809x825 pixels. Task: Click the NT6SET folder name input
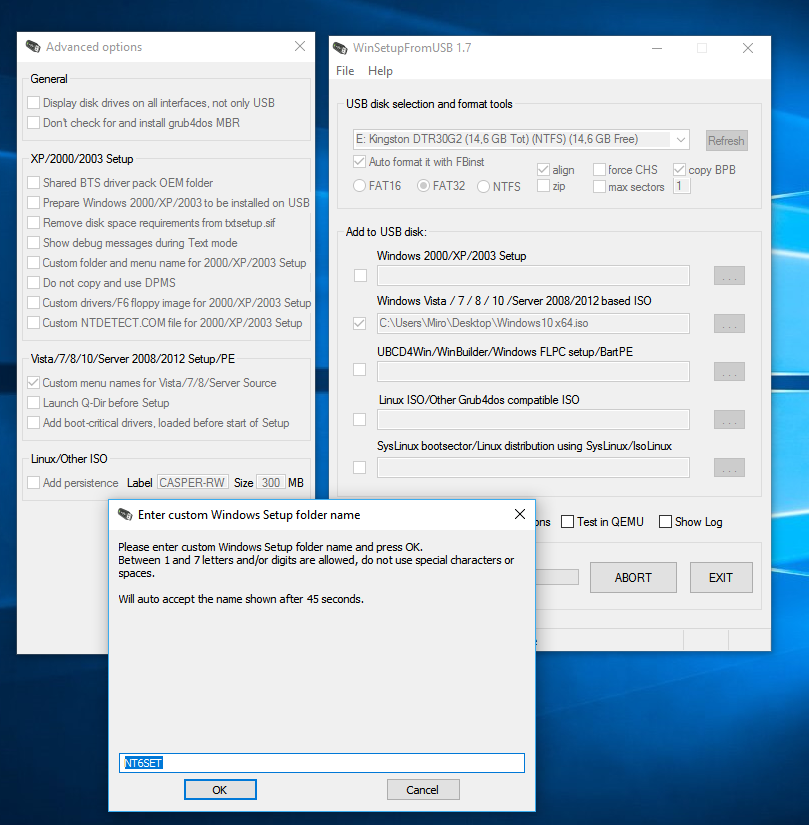click(x=322, y=762)
